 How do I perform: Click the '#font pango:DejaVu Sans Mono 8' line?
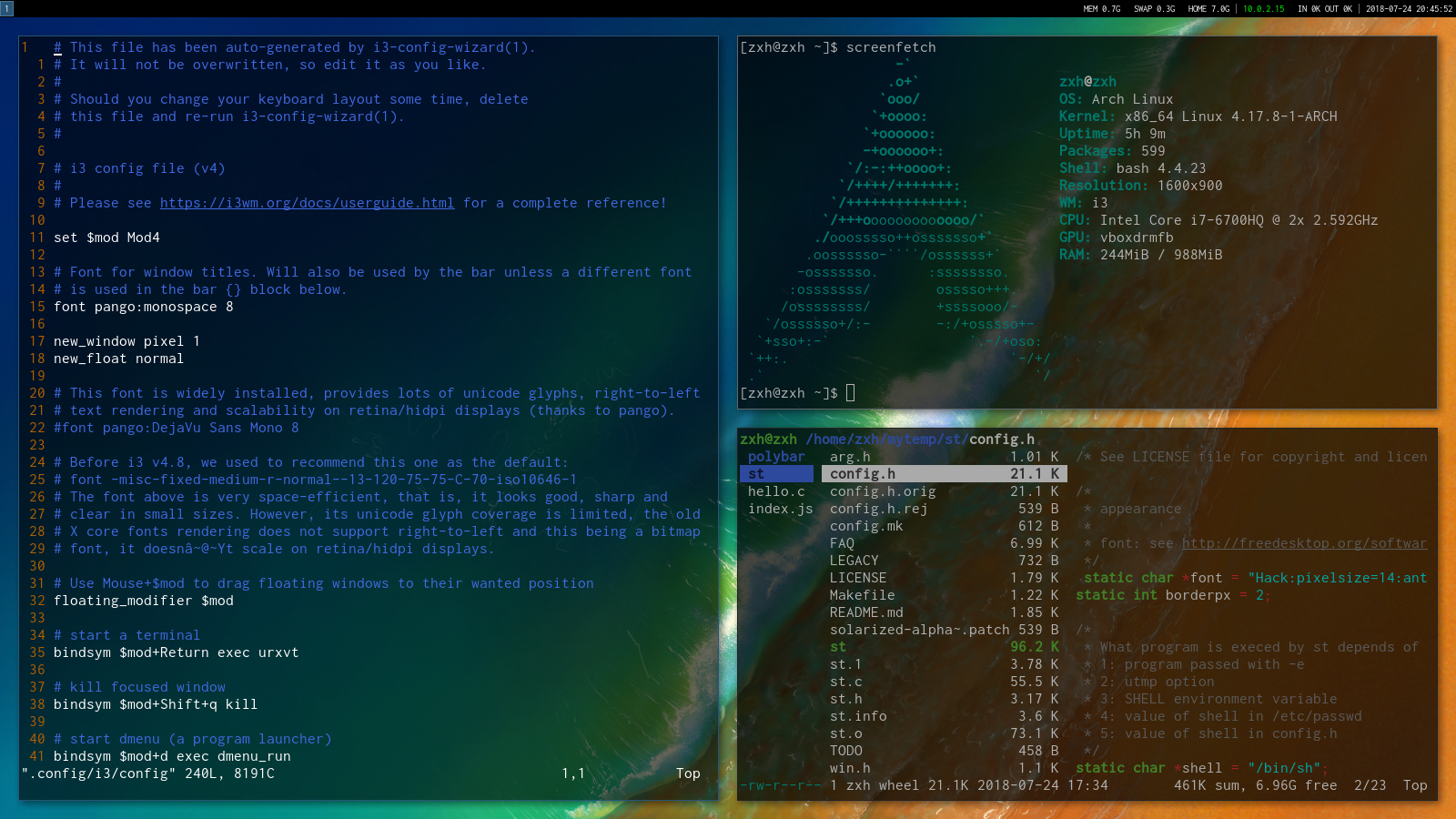(x=177, y=428)
